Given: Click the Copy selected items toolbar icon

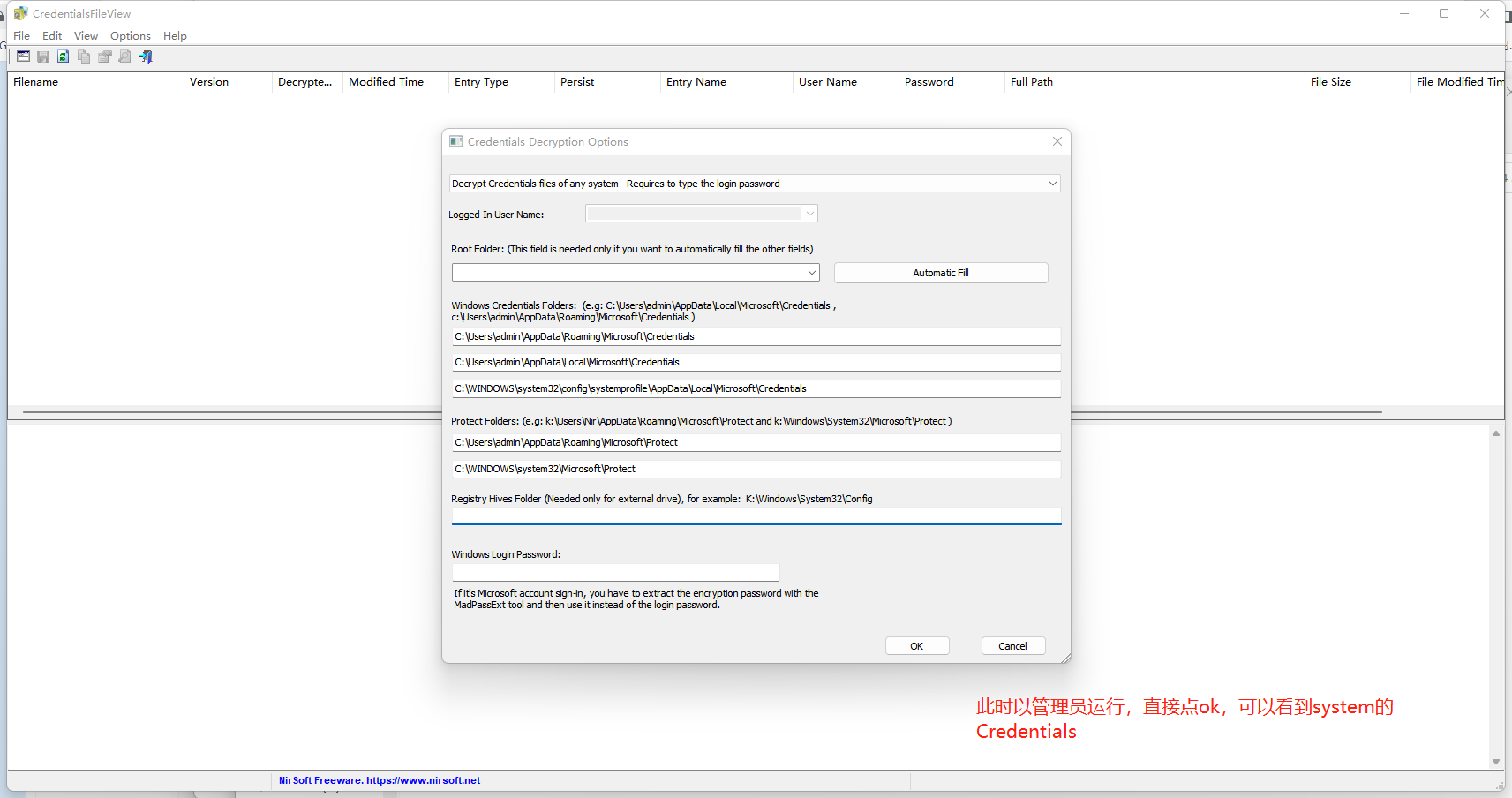Looking at the screenshot, I should click(x=84, y=56).
